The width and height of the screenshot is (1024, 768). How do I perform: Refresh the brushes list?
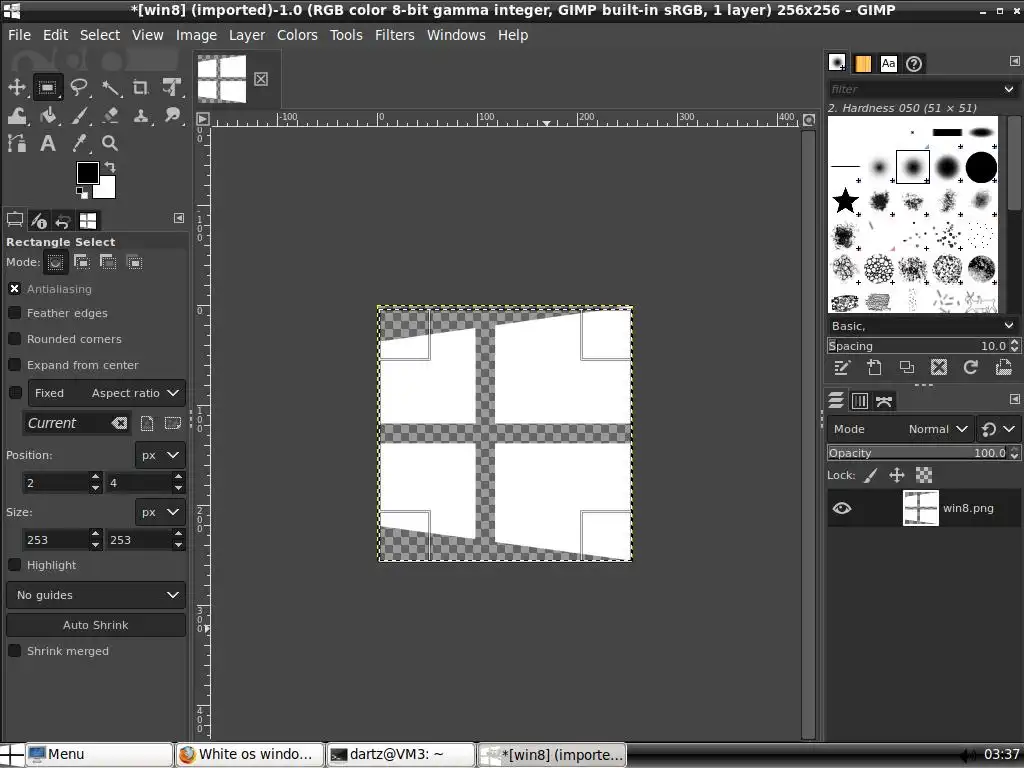pyautogui.click(x=970, y=367)
